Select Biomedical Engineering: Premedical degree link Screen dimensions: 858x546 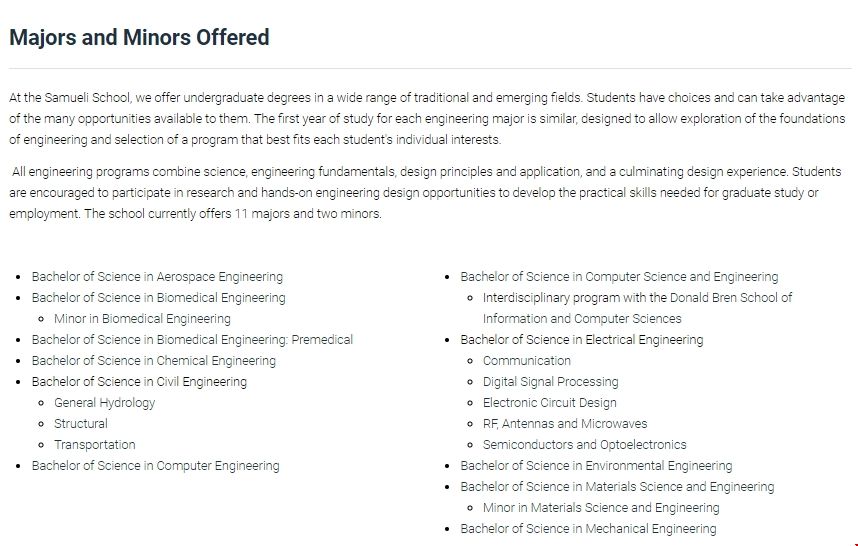[192, 340]
